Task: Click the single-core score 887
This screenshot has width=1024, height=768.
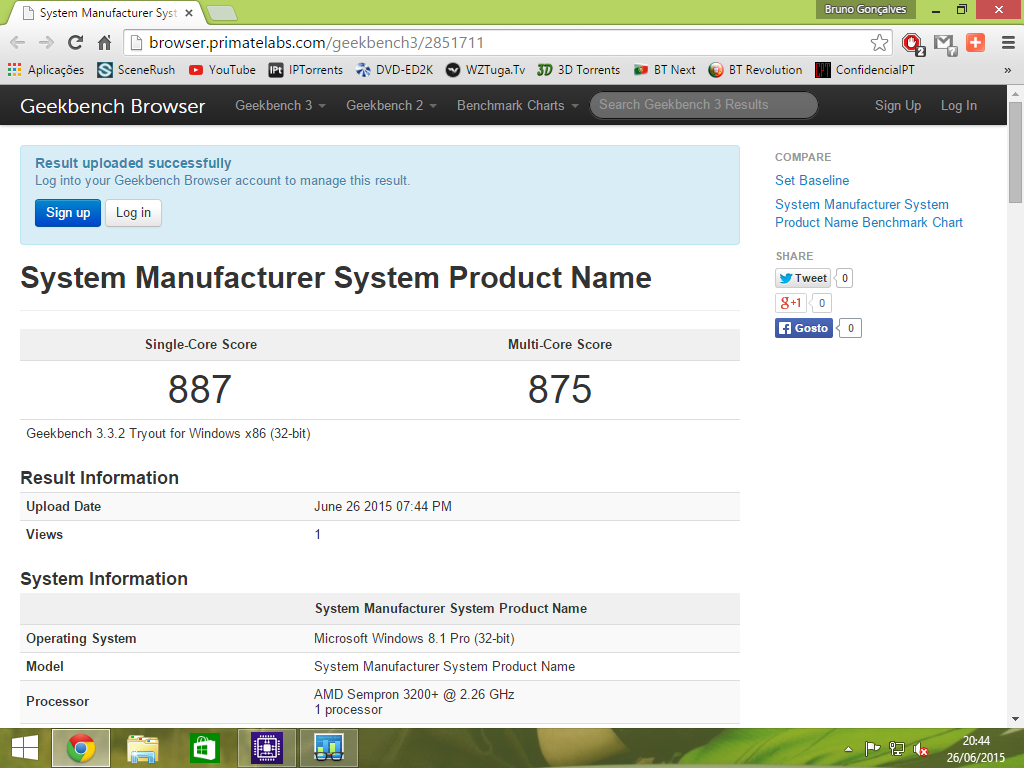Action: (x=200, y=390)
